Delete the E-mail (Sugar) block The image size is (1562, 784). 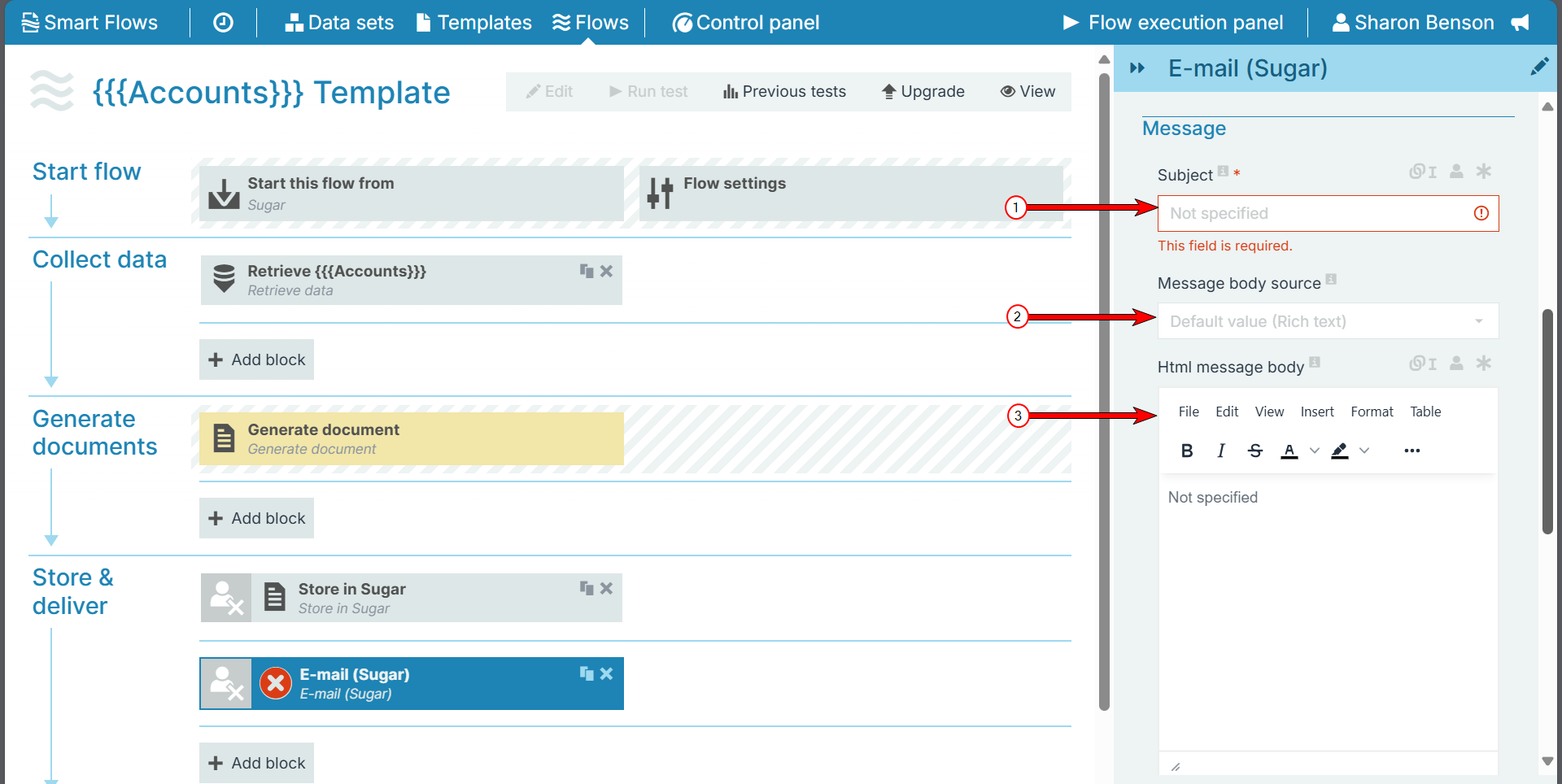606,673
